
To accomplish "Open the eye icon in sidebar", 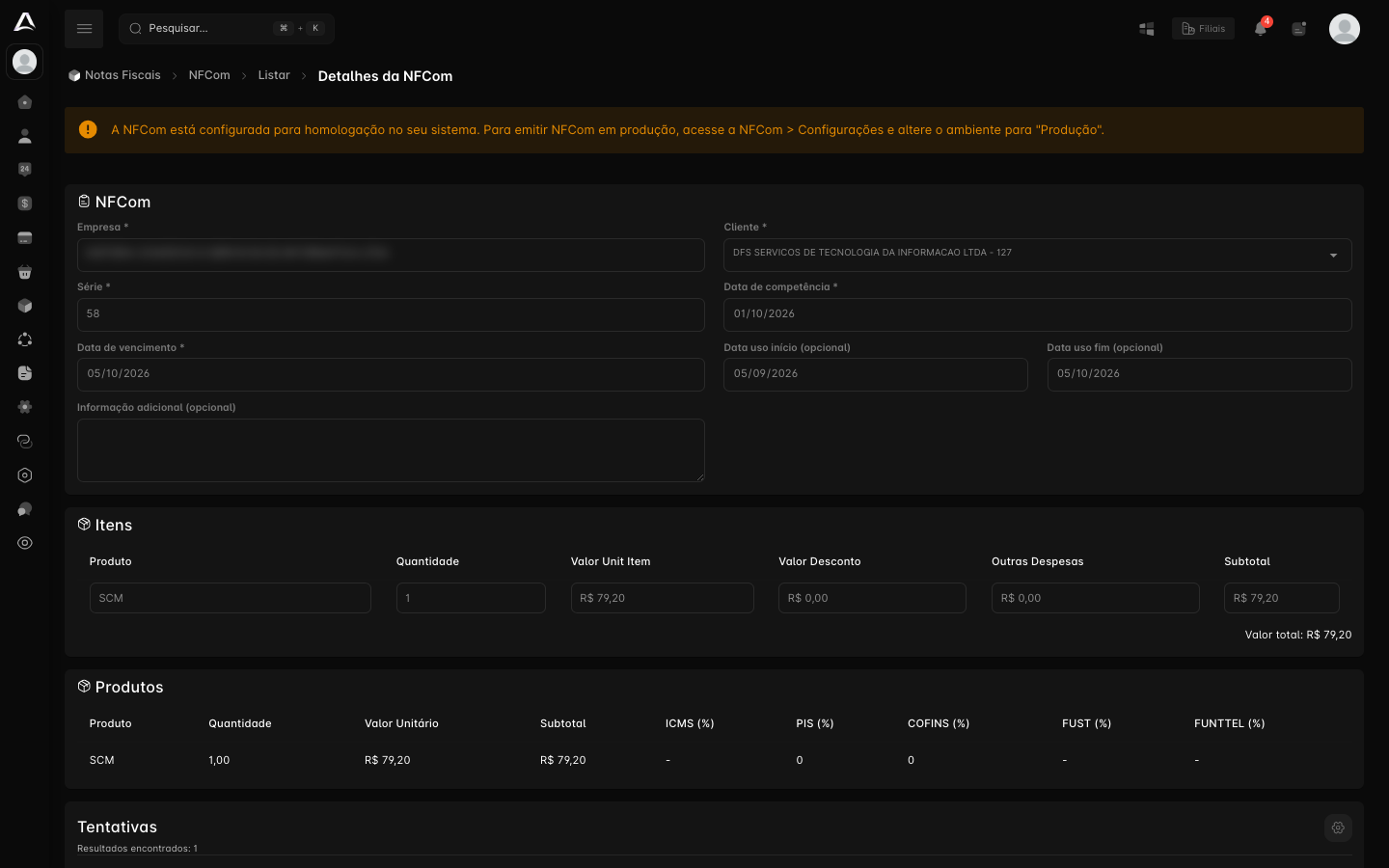I will 25,543.
